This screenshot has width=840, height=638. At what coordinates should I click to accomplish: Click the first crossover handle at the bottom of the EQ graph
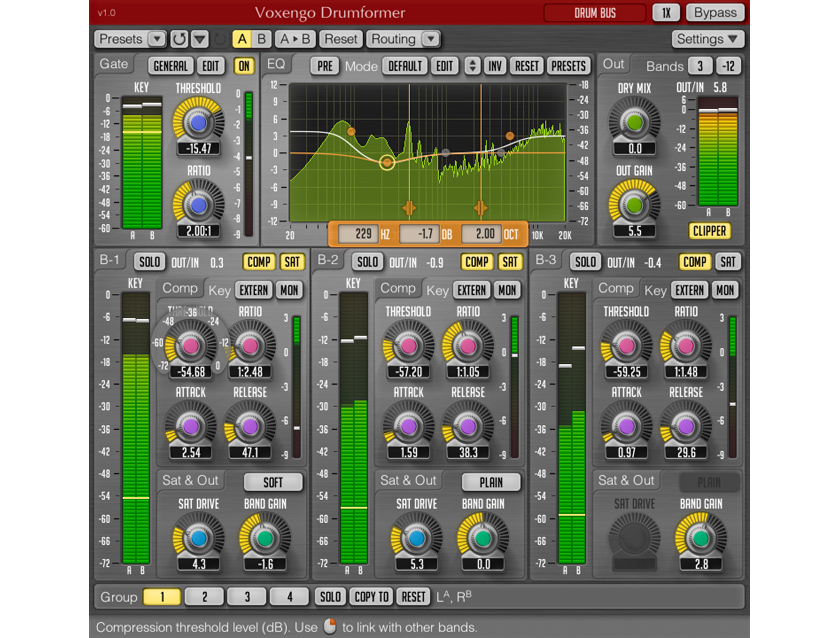[x=409, y=208]
